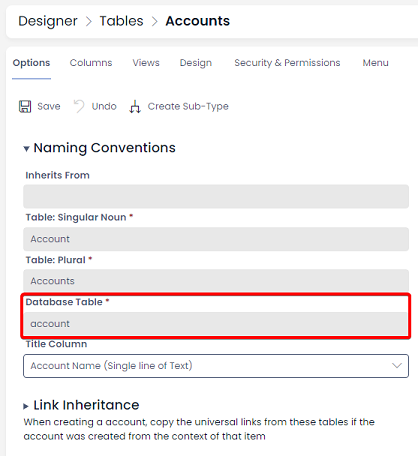Click the Options tab
The width and height of the screenshot is (418, 456).
(31, 63)
